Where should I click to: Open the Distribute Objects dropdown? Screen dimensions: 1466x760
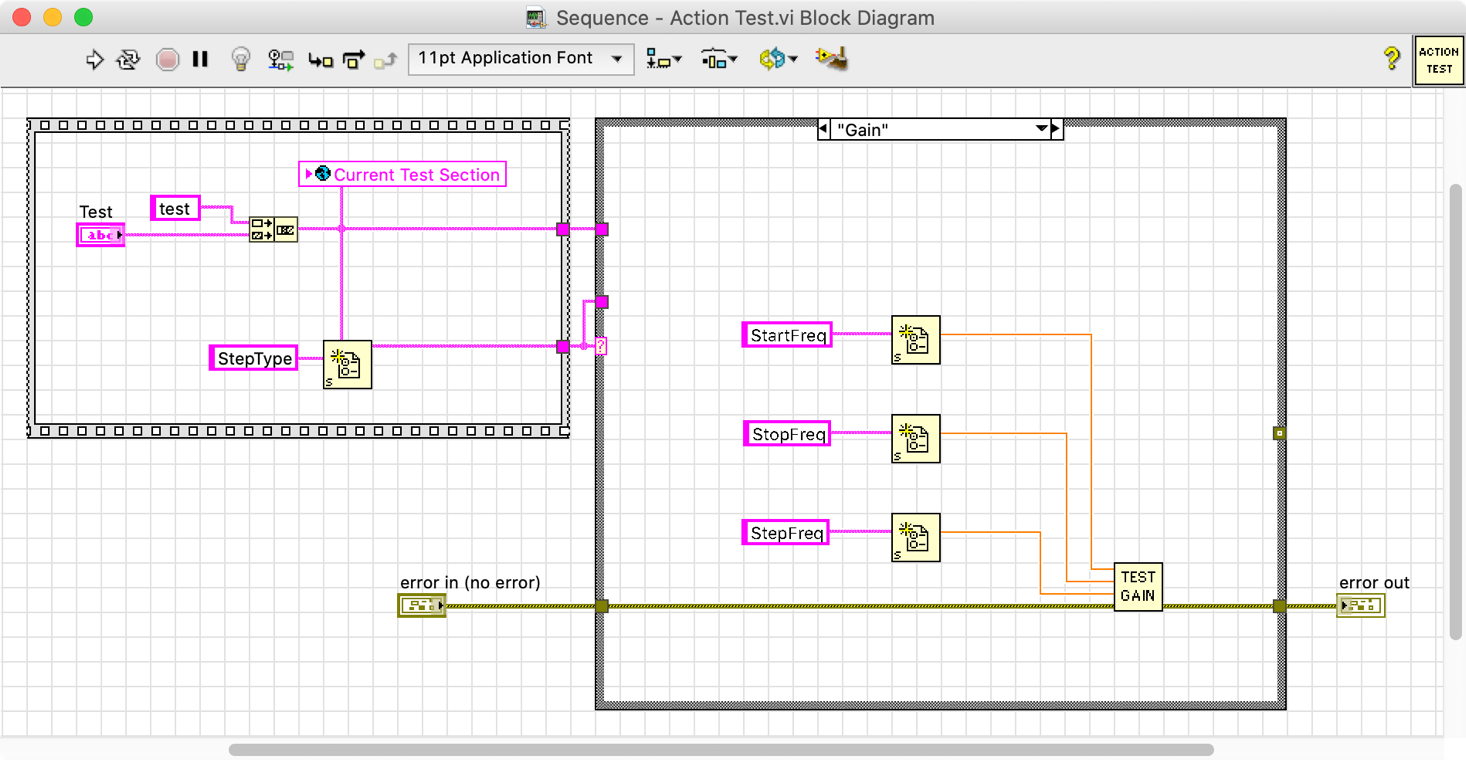(x=718, y=60)
